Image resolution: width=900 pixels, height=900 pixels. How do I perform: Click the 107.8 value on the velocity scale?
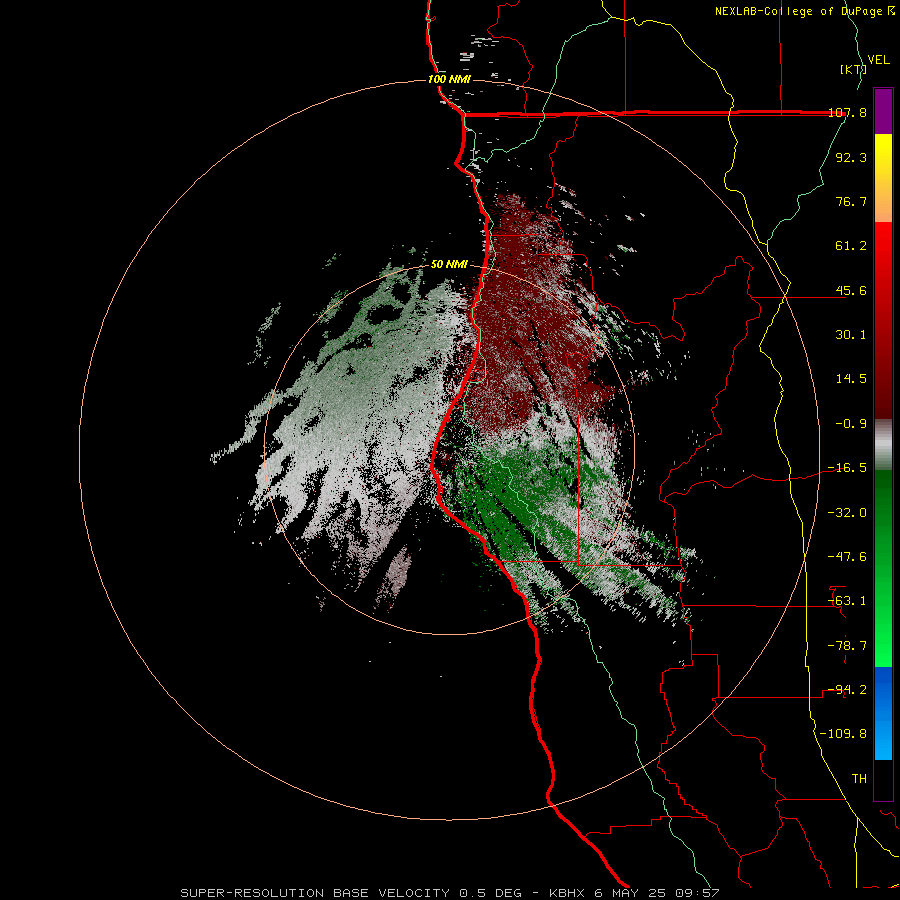(x=848, y=113)
